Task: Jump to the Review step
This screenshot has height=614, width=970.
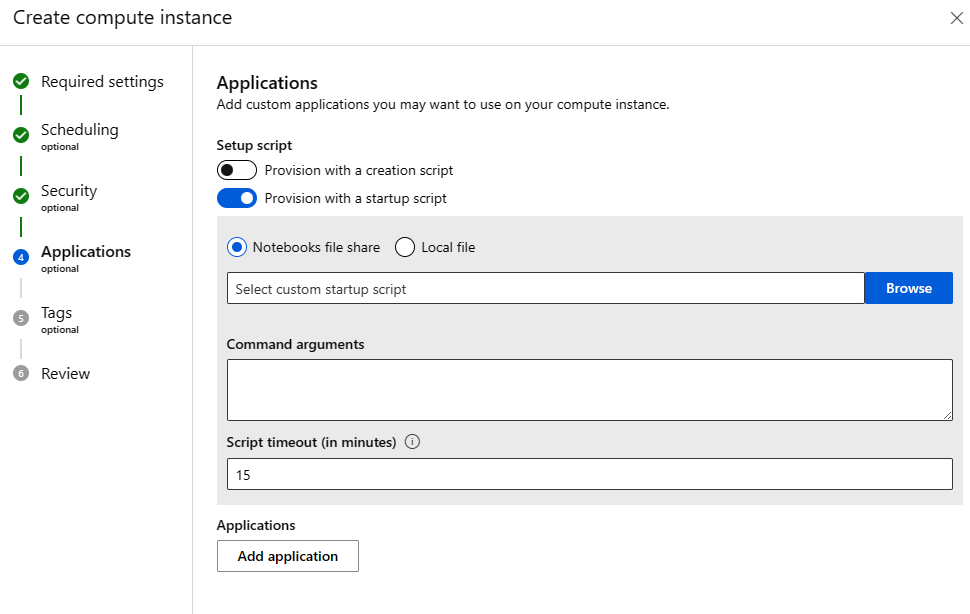Action: click(65, 373)
